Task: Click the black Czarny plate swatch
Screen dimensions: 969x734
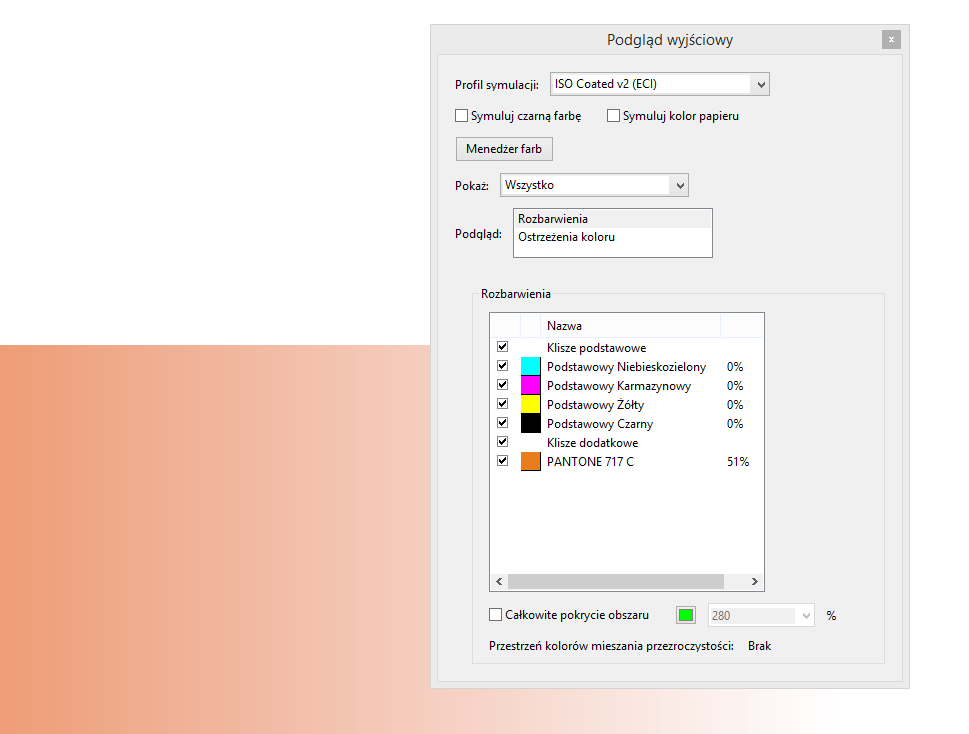Action: tap(530, 424)
